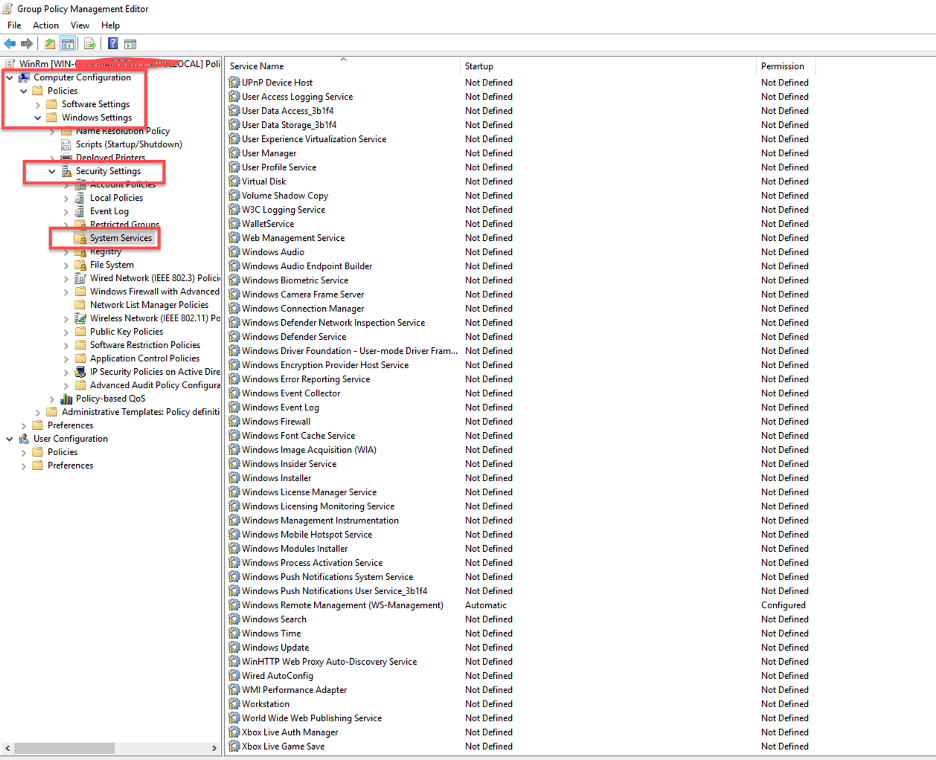Click the Back navigation arrow icon
The width and height of the screenshot is (936, 760).
[9, 43]
